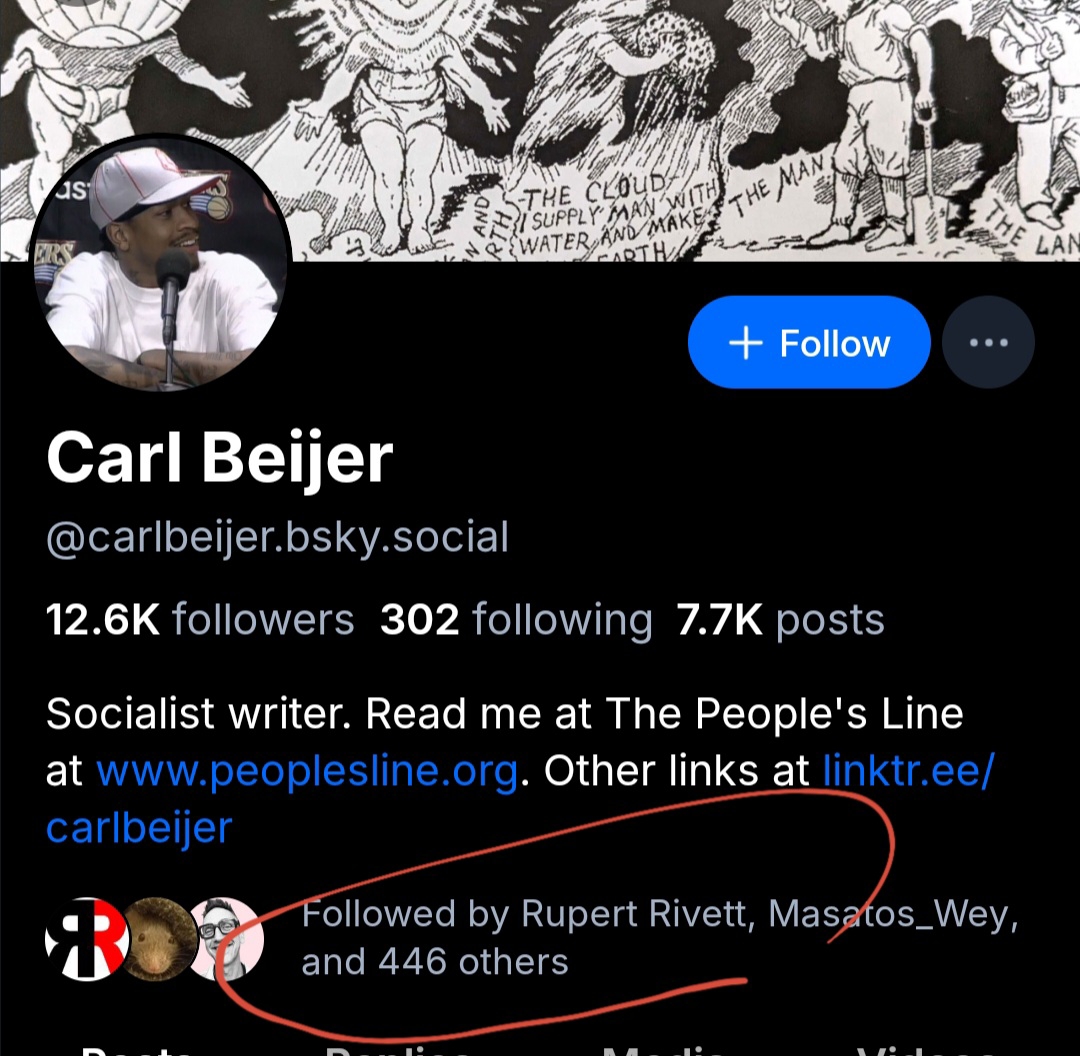Open the 12.6K followers list
1080x1056 pixels.
click(x=200, y=620)
